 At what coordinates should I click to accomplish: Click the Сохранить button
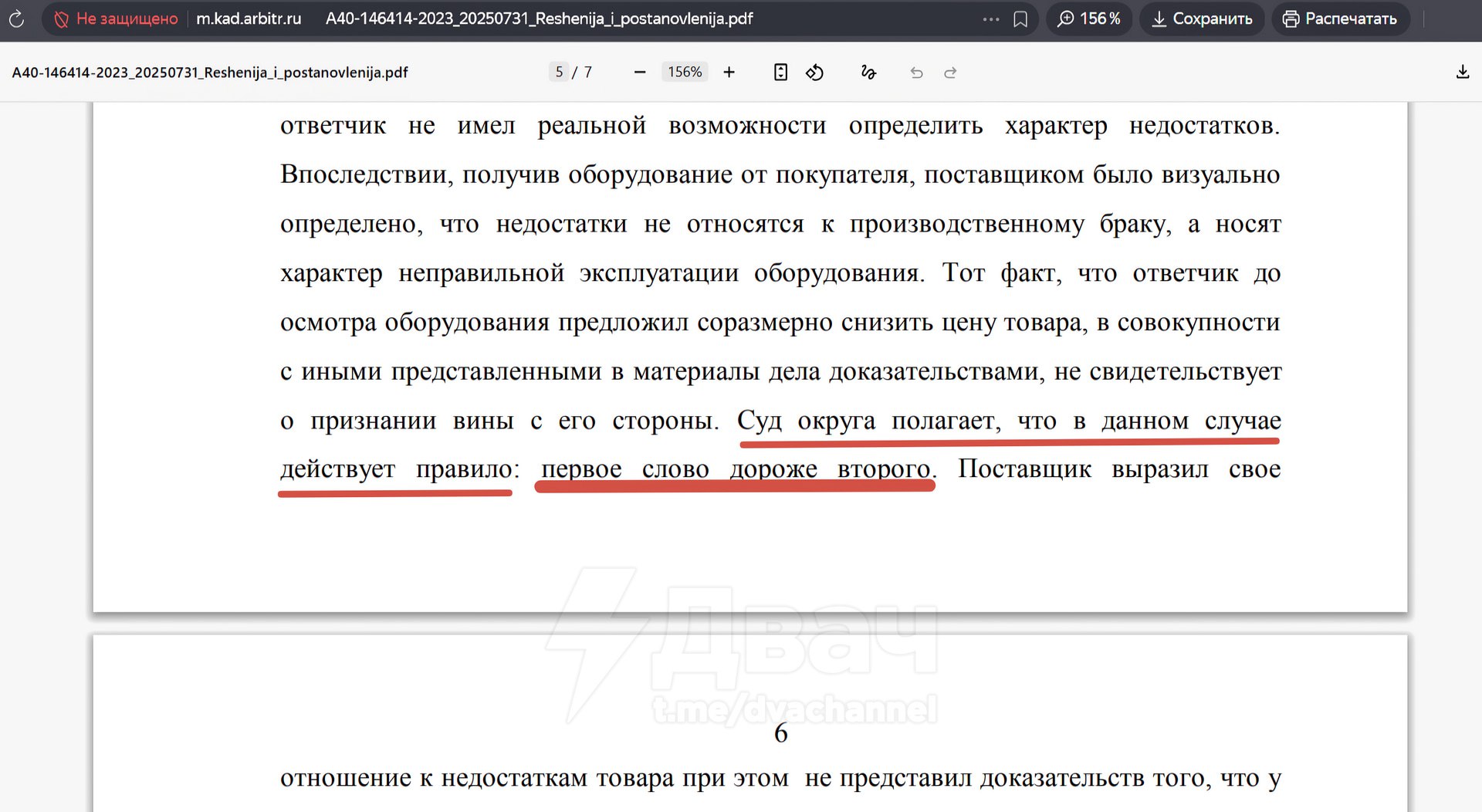tap(1202, 19)
